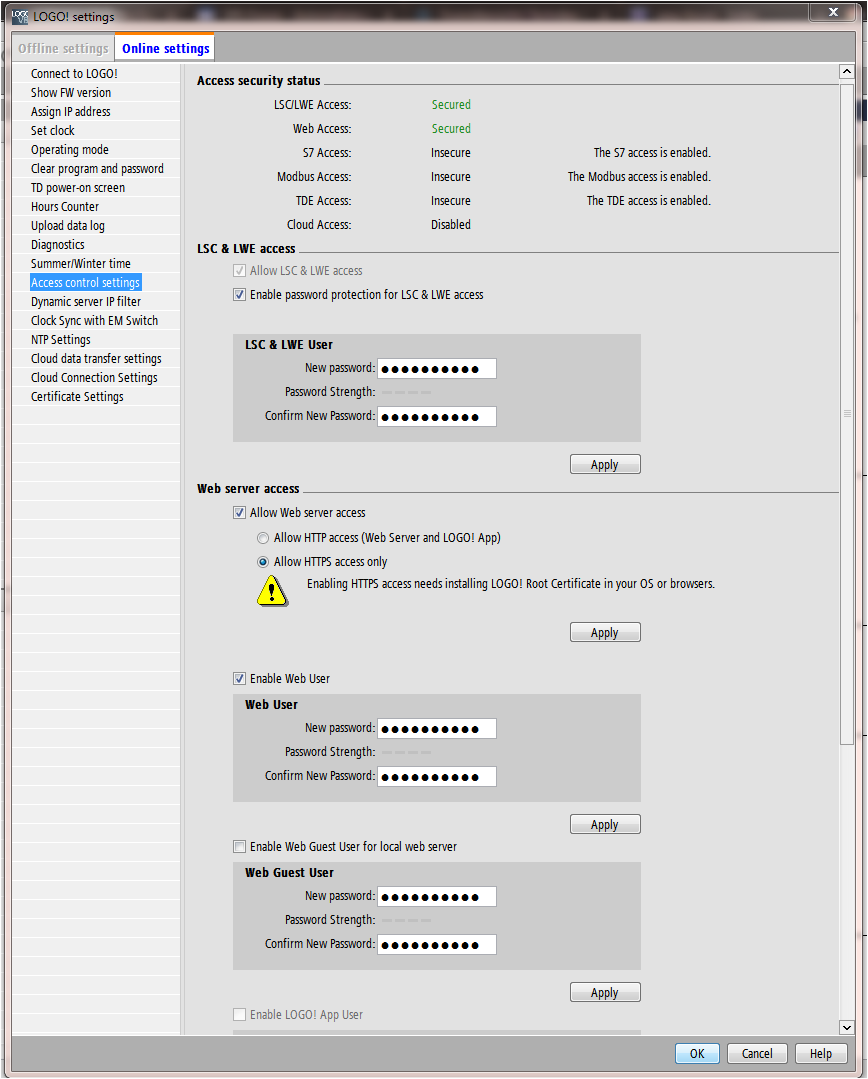
Task: Apply the Web Guest User password
Action: click(x=605, y=992)
